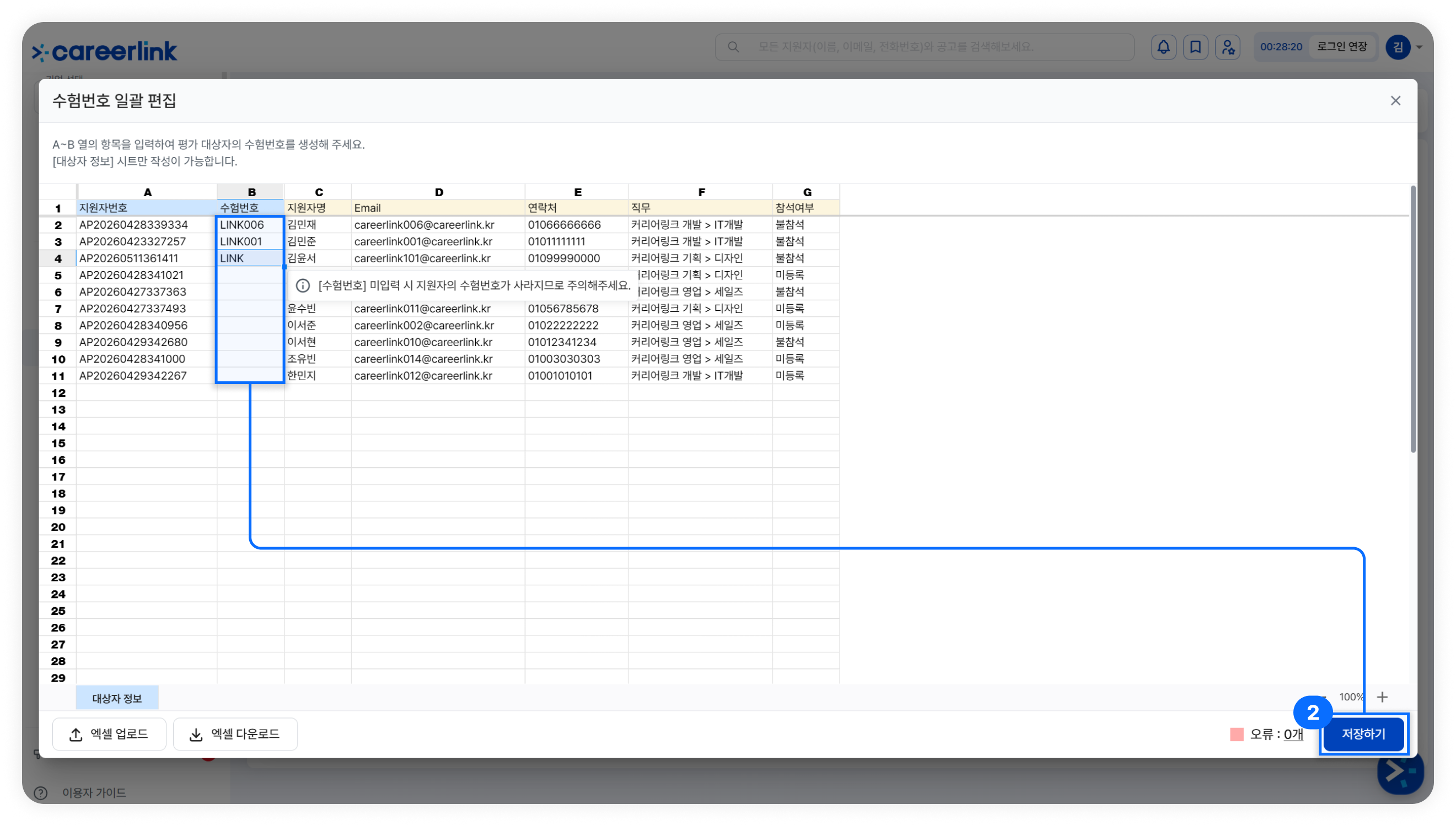1456x826 pixels.
Task: Click the 수험번호 cell with text LINK
Action: (x=250, y=258)
